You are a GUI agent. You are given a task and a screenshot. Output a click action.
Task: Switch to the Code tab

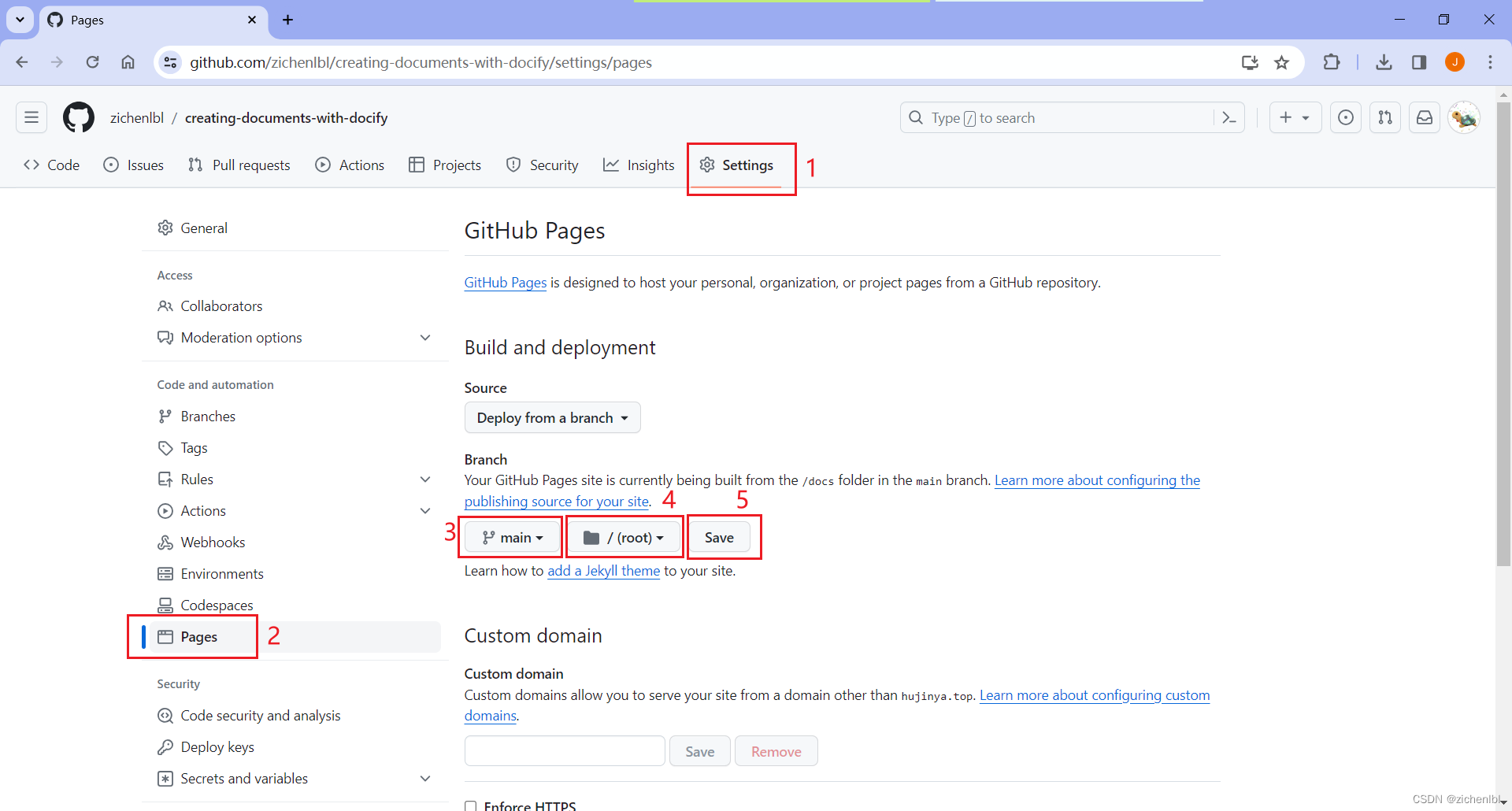click(52, 165)
